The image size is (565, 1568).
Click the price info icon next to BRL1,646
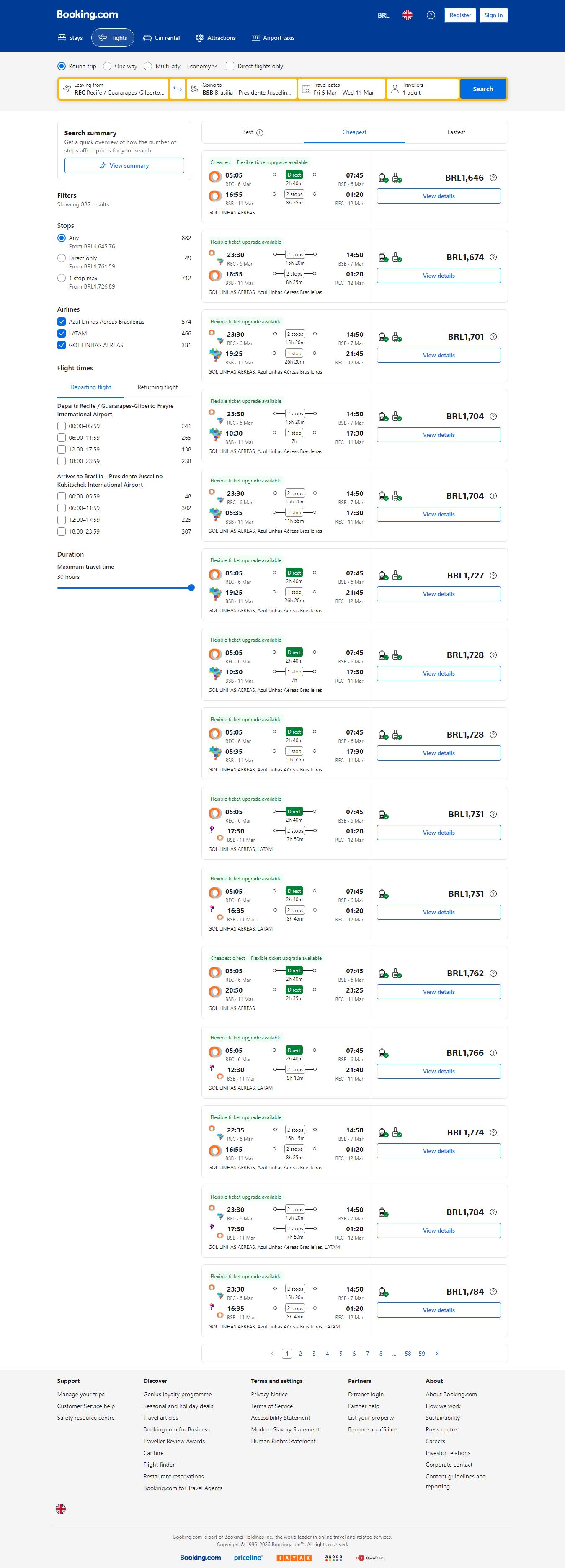point(493,178)
